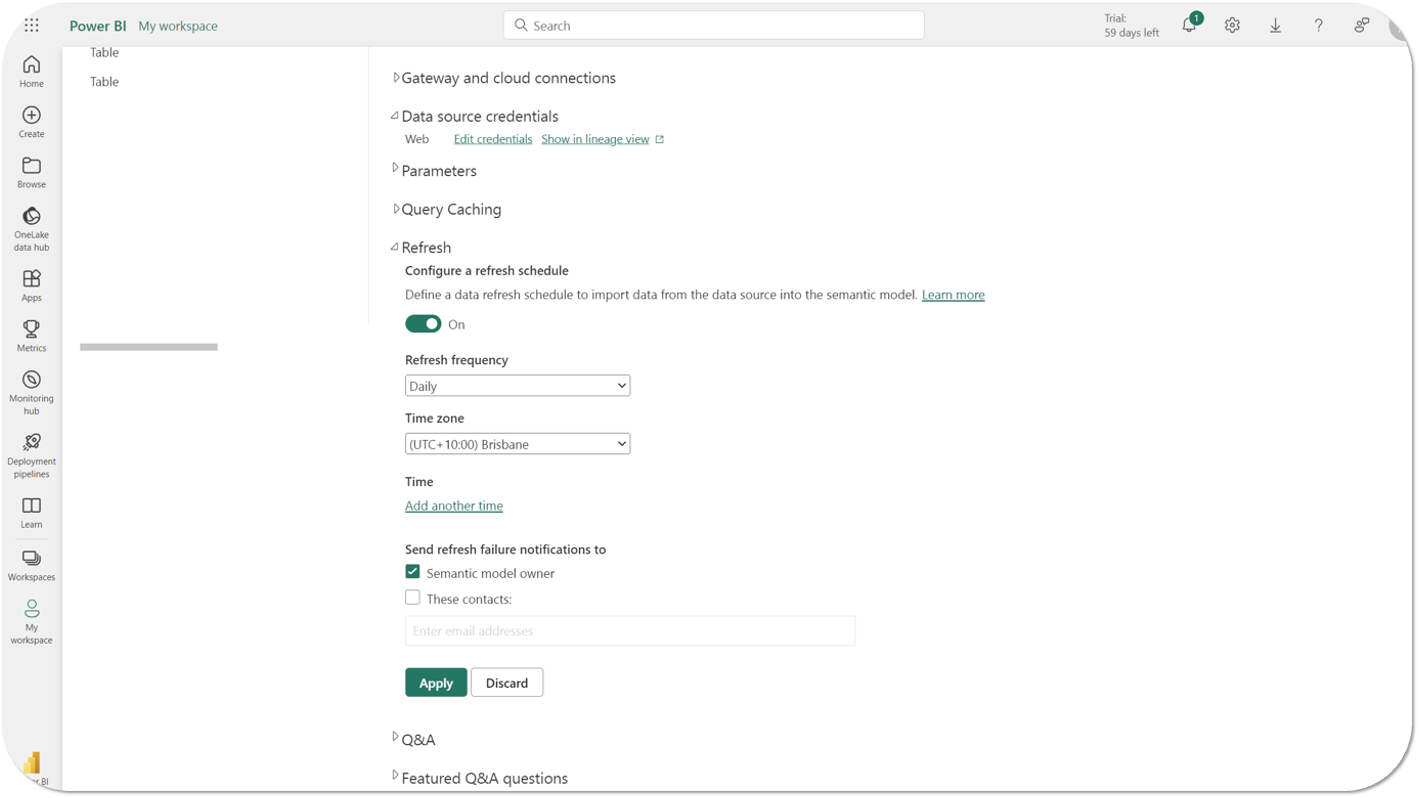This screenshot has width=1419, height=798.
Task: Open the app launcher waffle icon
Action: click(32, 26)
